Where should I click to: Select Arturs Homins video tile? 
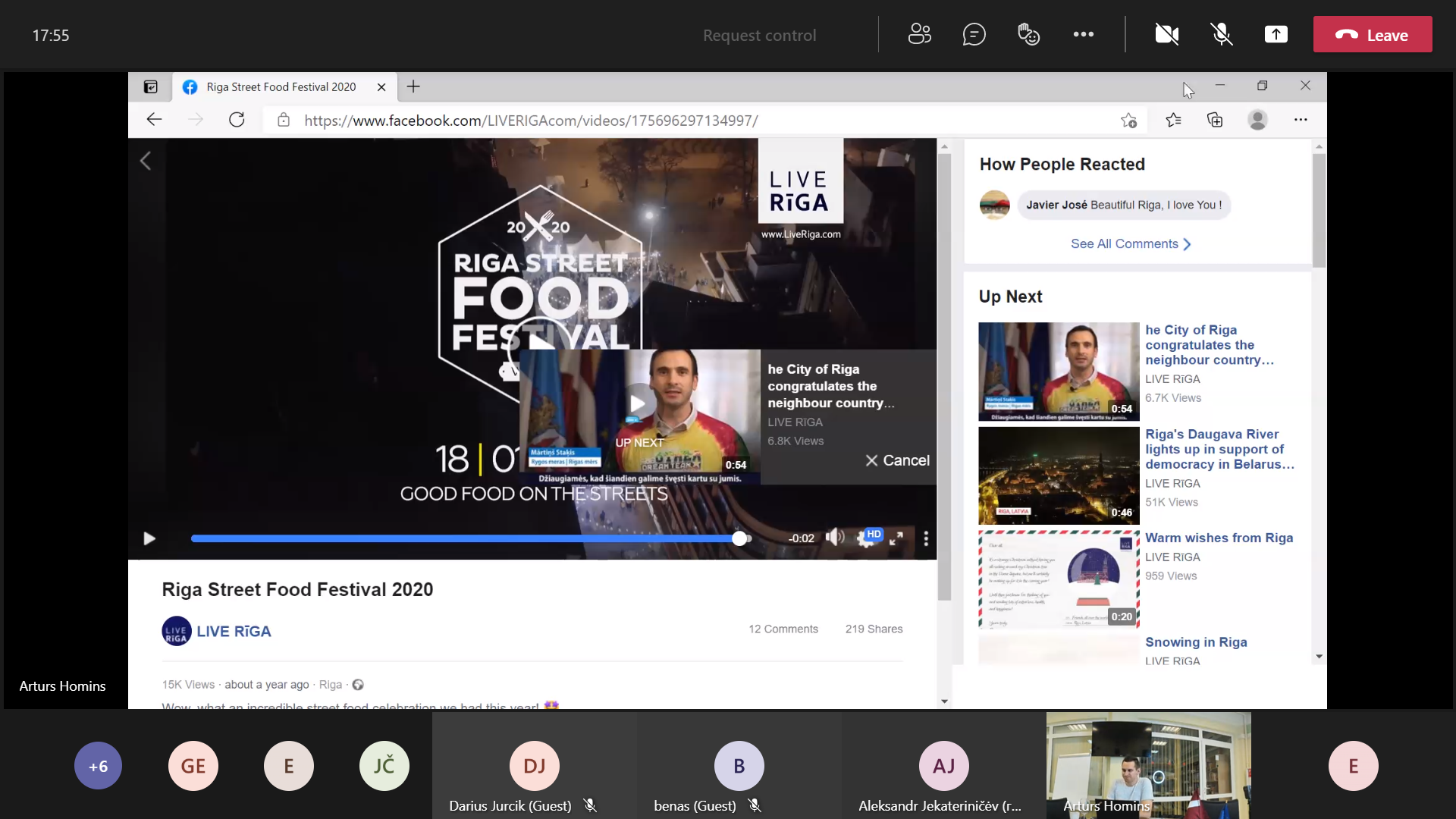tap(1148, 766)
